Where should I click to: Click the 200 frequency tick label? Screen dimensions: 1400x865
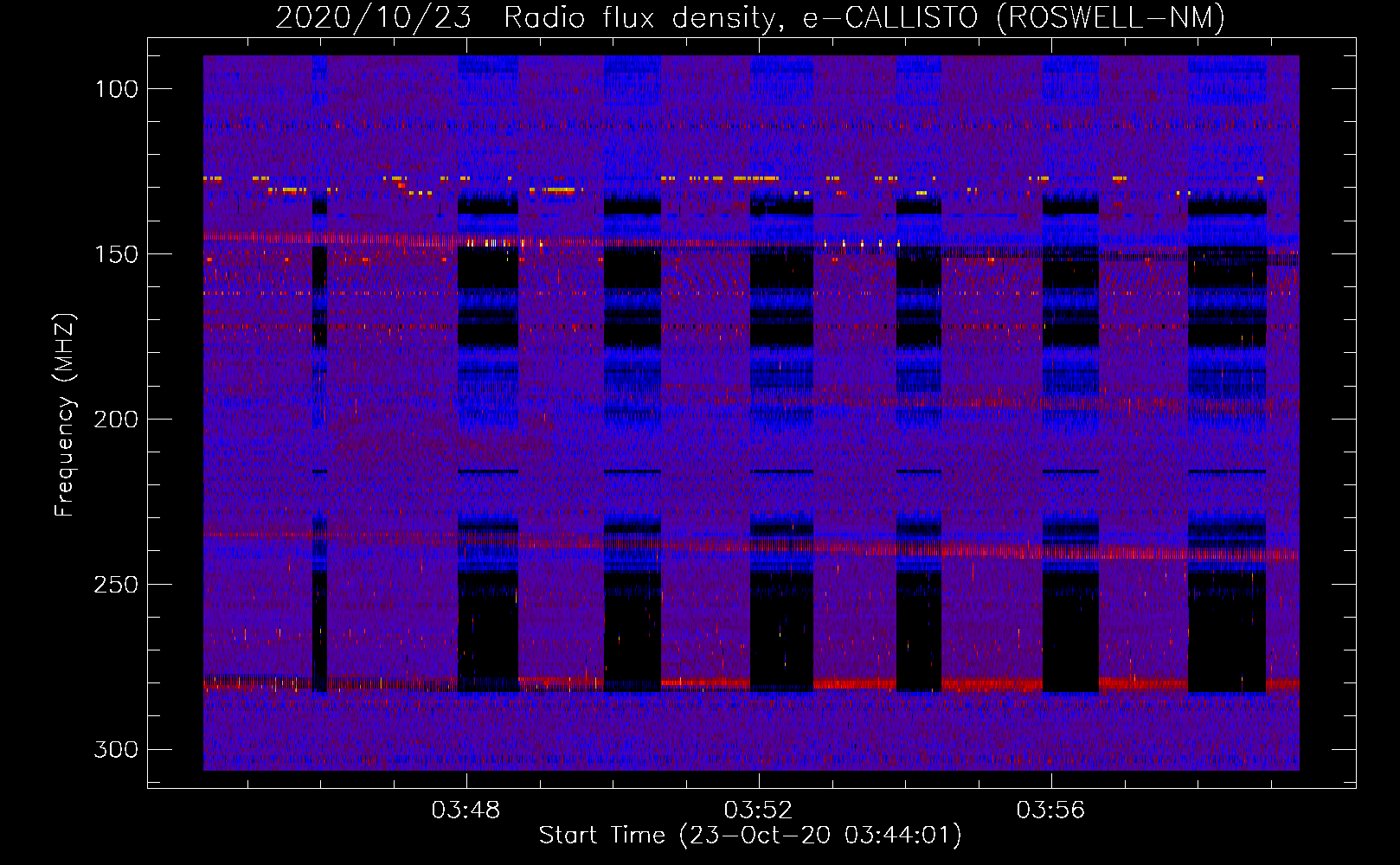point(116,420)
